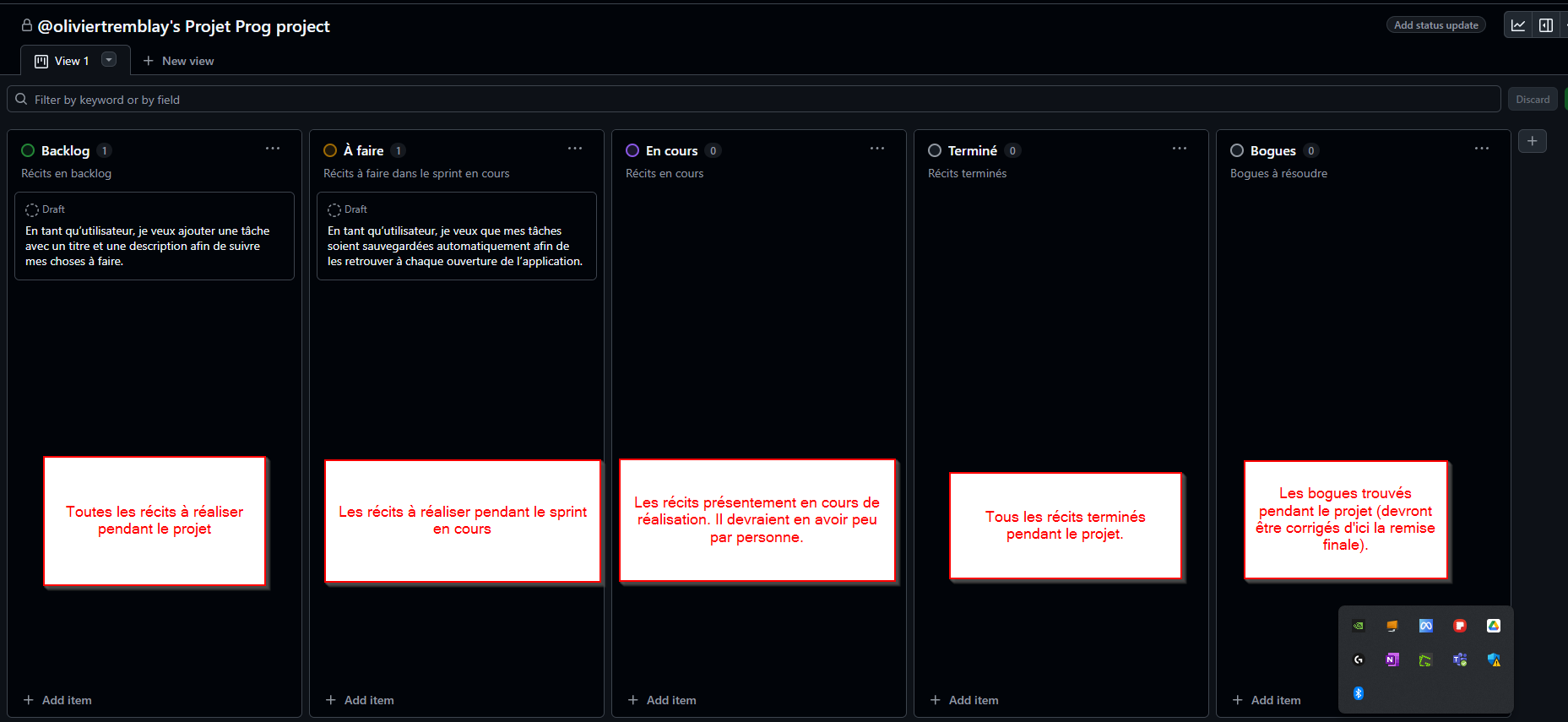This screenshot has height=722, width=1568.
Task: Open the Insights chart icon
Action: tap(1518, 25)
